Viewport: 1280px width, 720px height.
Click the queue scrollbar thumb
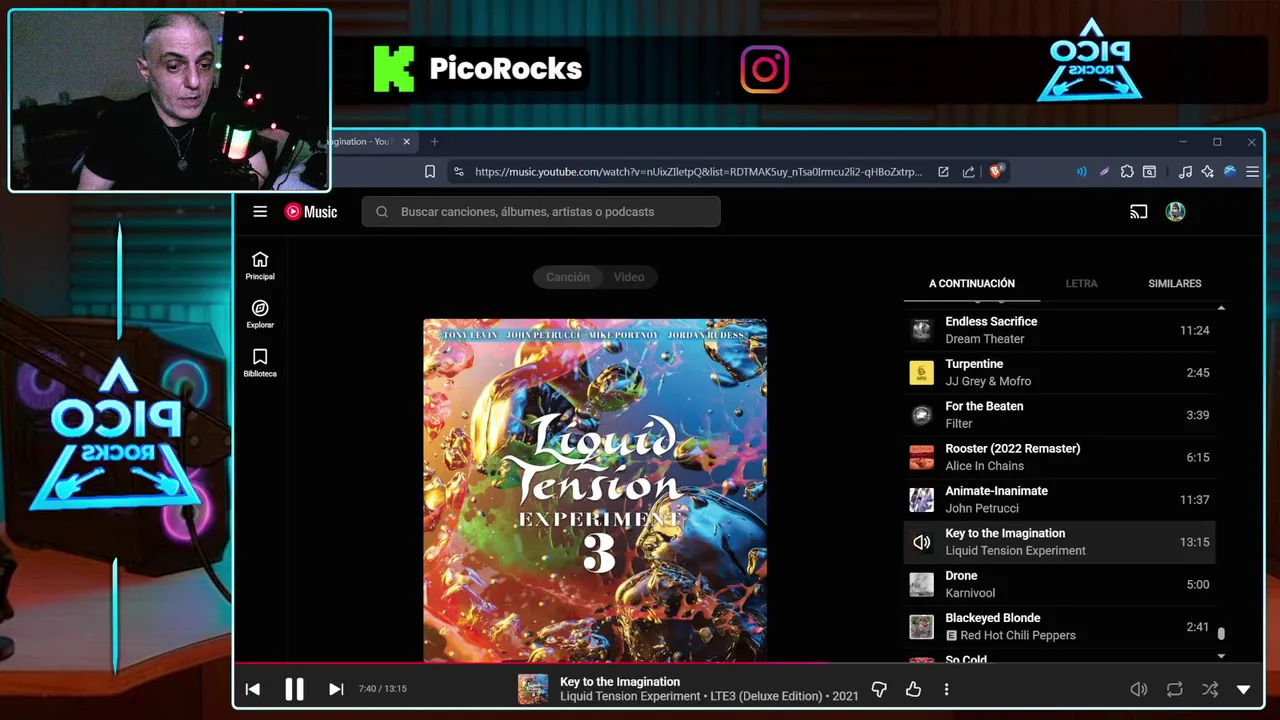[x=1221, y=633]
